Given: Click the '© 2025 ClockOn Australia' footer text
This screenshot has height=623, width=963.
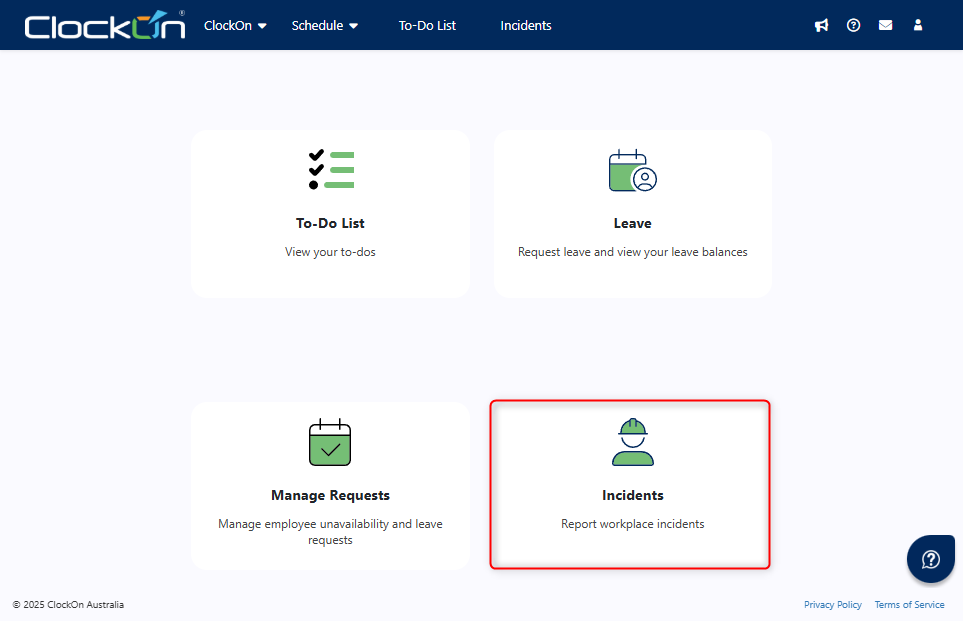Looking at the screenshot, I should tap(68, 605).
